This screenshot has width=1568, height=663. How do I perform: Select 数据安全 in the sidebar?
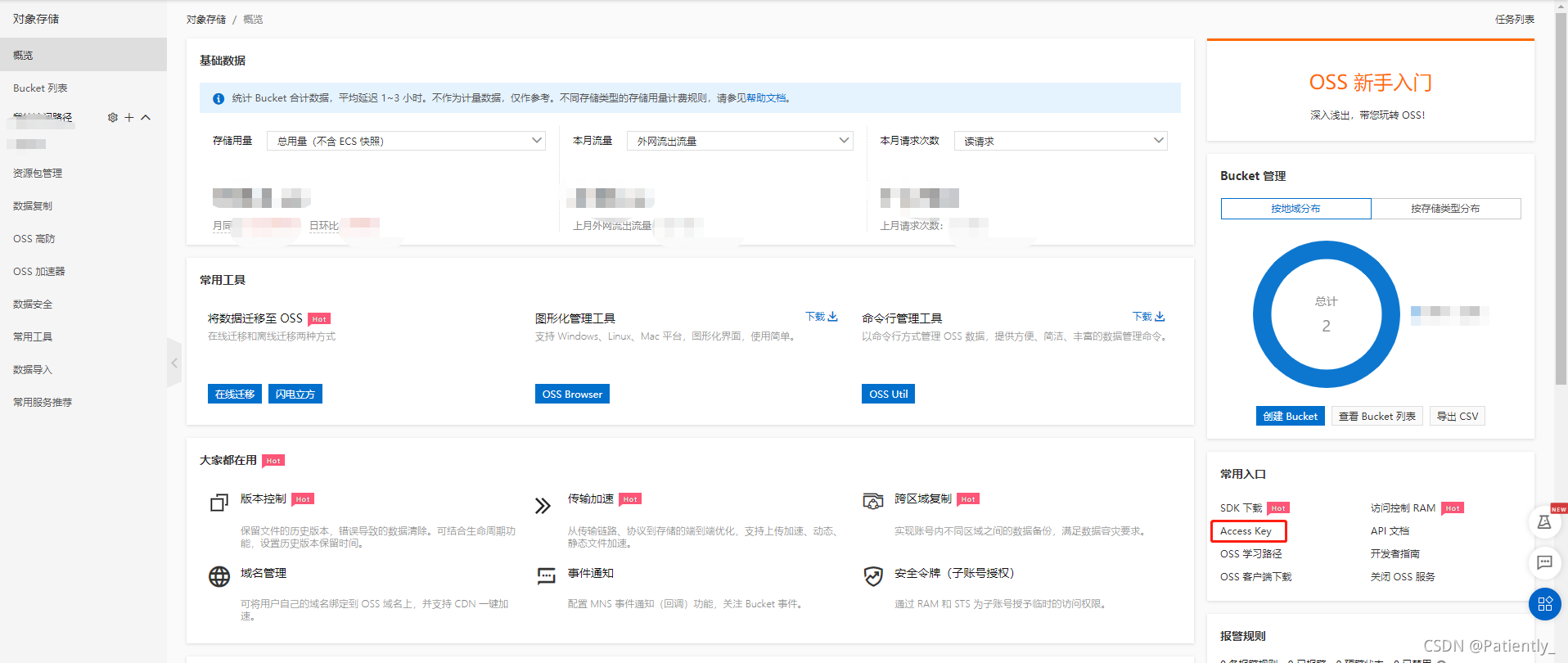click(x=83, y=304)
